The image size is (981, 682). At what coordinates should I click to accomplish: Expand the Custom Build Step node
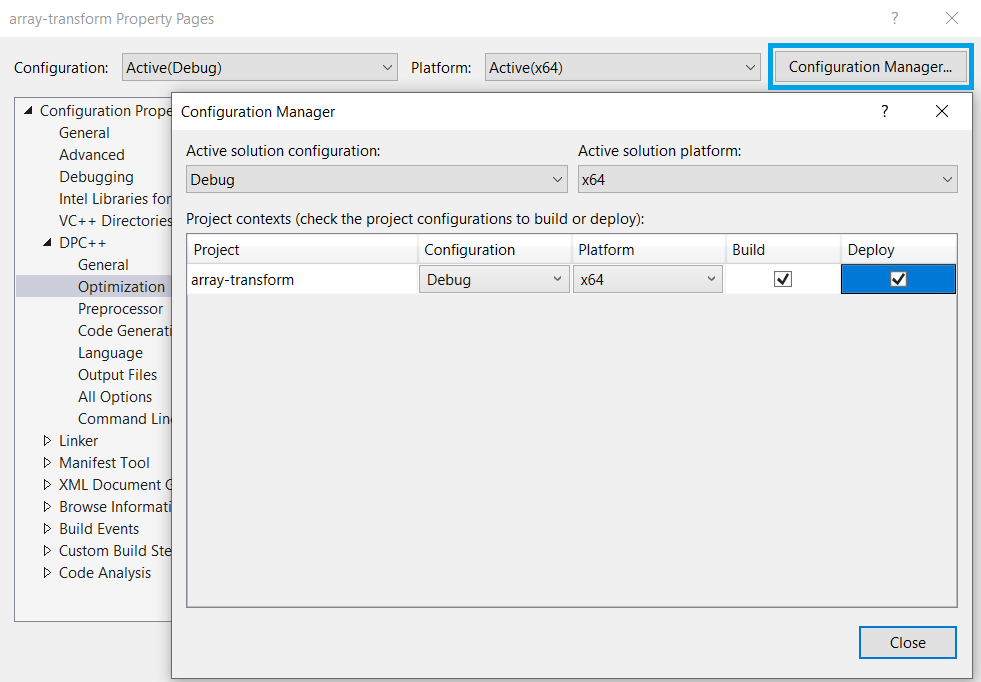click(x=46, y=550)
